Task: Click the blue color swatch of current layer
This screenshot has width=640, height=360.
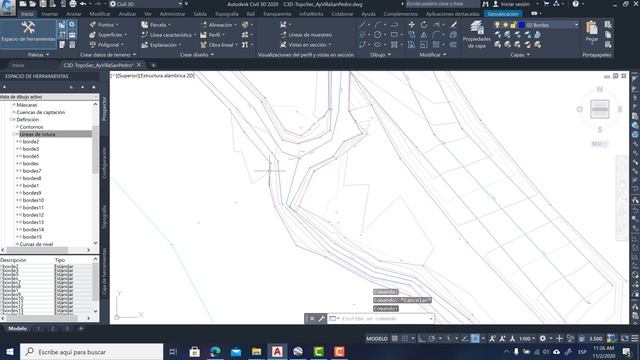Action: pos(521,25)
